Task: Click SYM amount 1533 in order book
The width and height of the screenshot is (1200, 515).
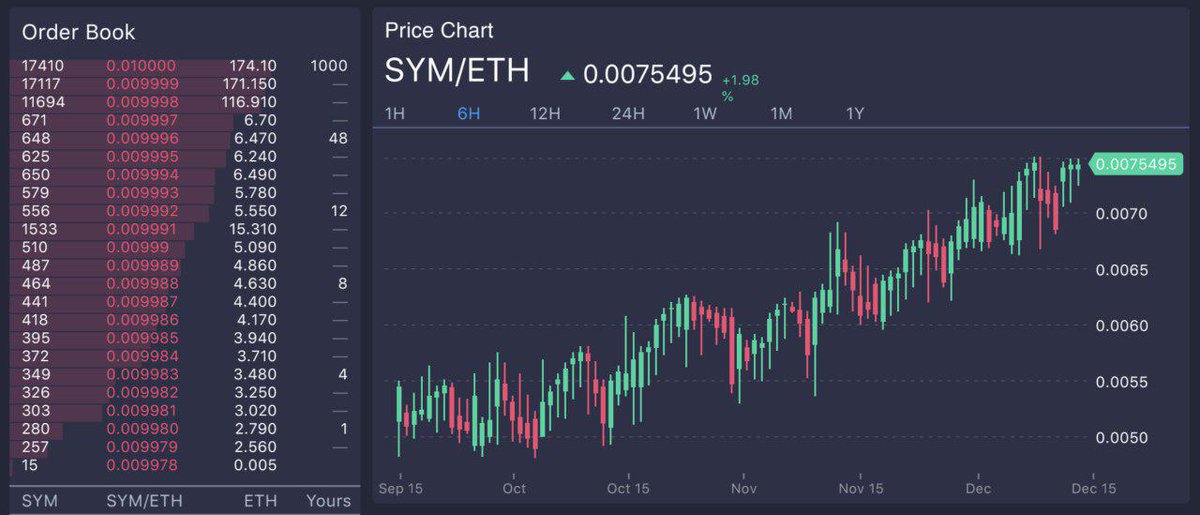Action: coord(39,229)
